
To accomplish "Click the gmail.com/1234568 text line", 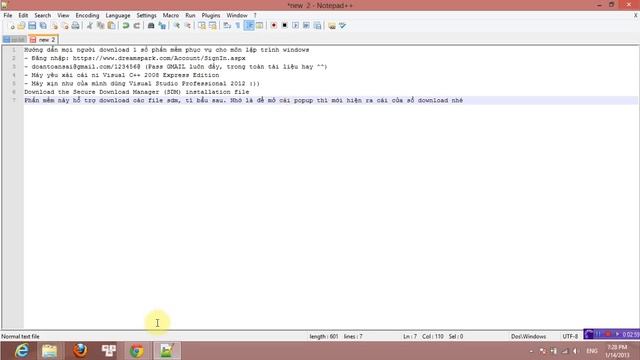I will (176, 67).
